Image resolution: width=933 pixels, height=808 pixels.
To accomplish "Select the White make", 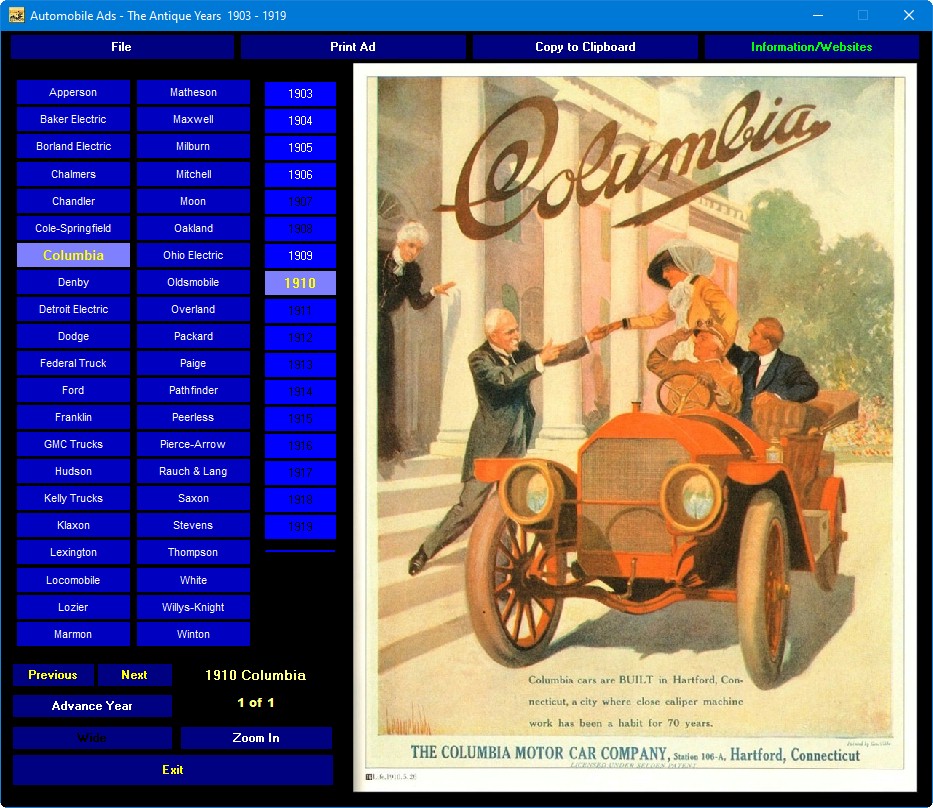I will (x=193, y=580).
